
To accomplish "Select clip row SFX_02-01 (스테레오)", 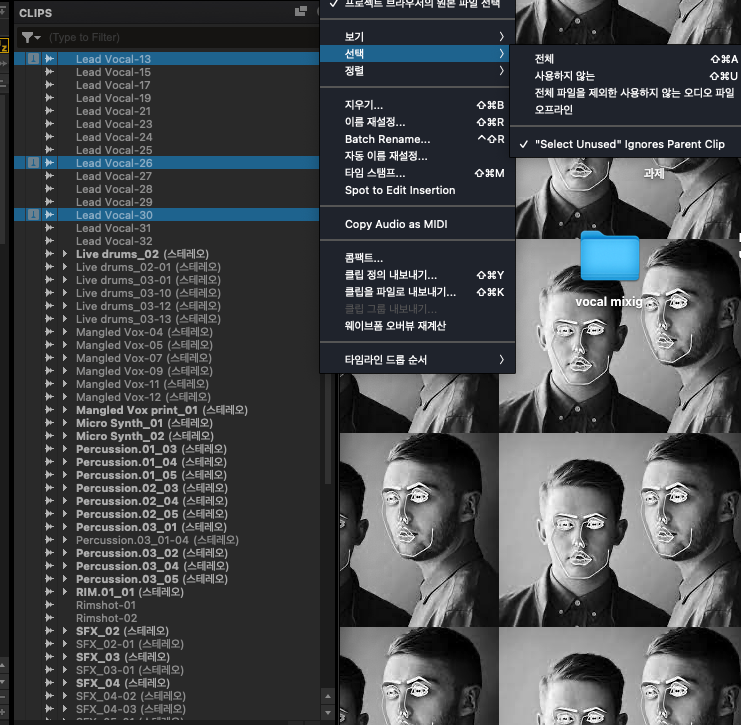I will (166, 644).
